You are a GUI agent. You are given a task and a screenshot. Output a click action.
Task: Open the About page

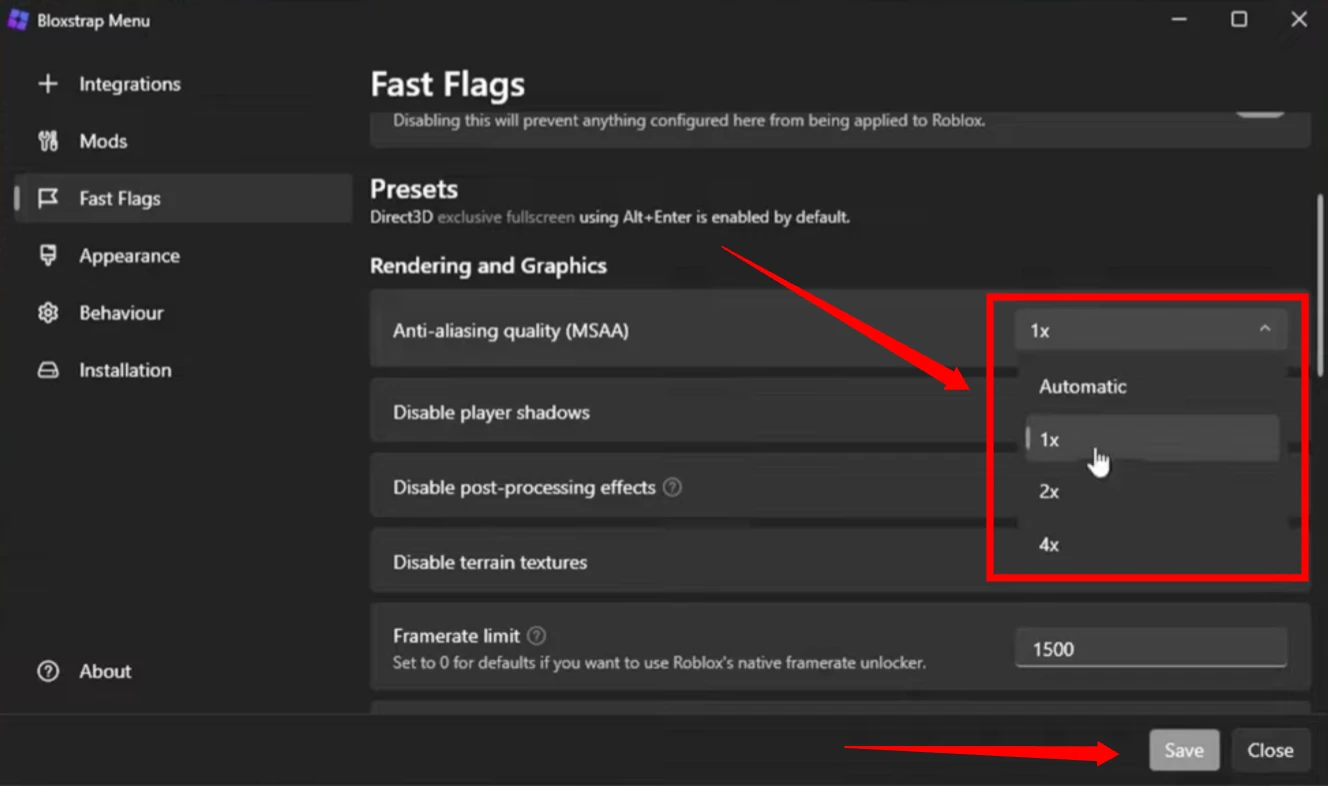182,671
